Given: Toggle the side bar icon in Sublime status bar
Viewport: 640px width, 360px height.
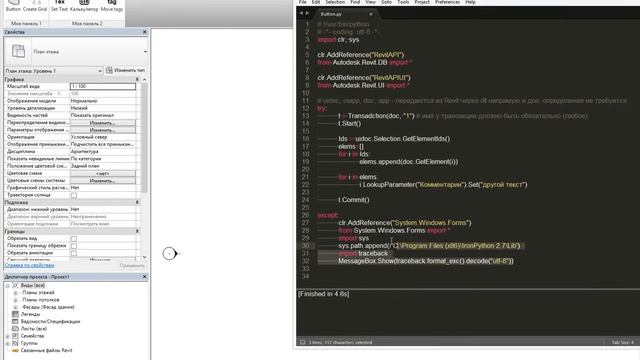Looking at the screenshot, I should (x=302, y=342).
